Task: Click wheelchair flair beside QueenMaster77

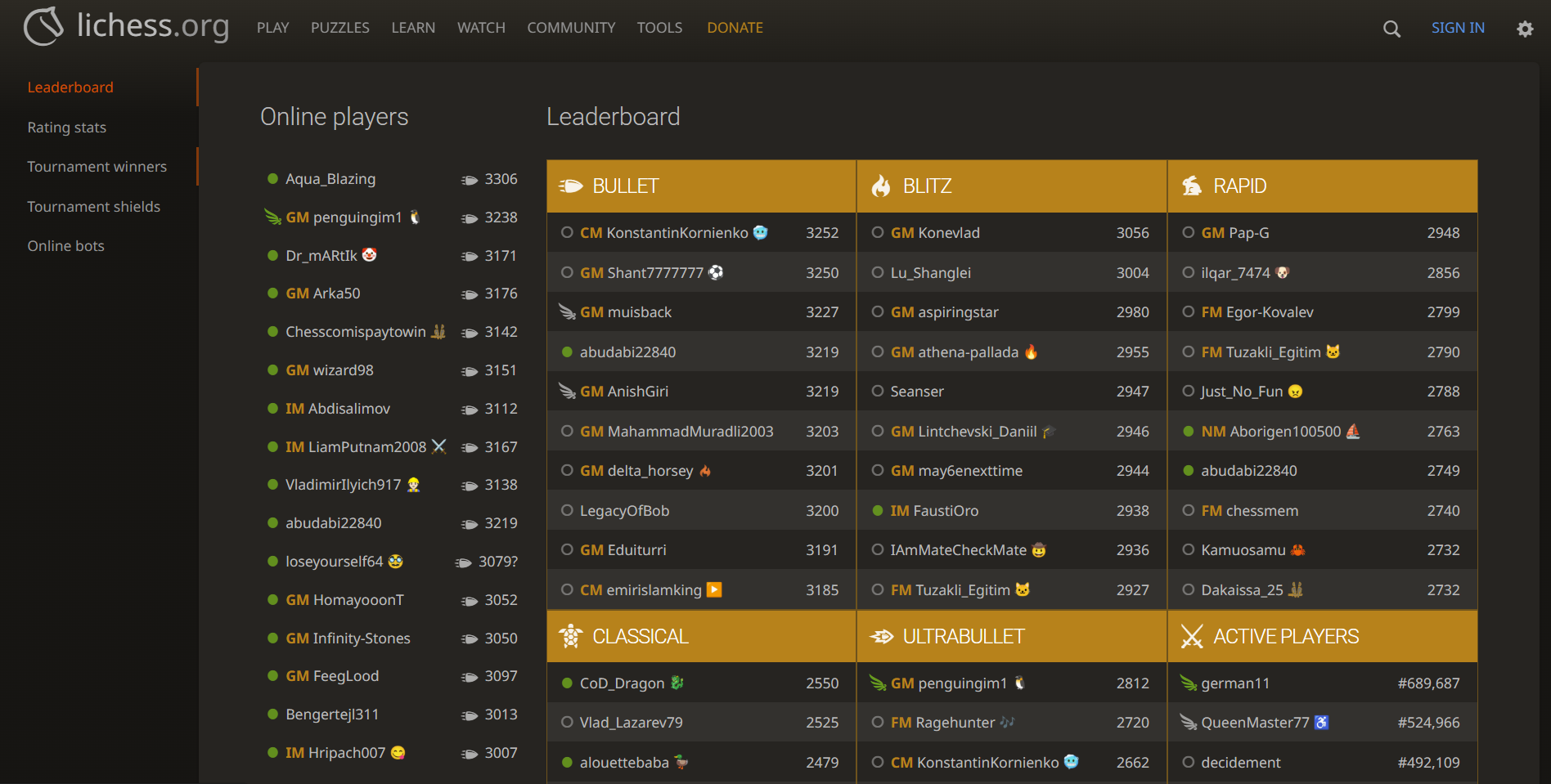Action: click(1321, 722)
